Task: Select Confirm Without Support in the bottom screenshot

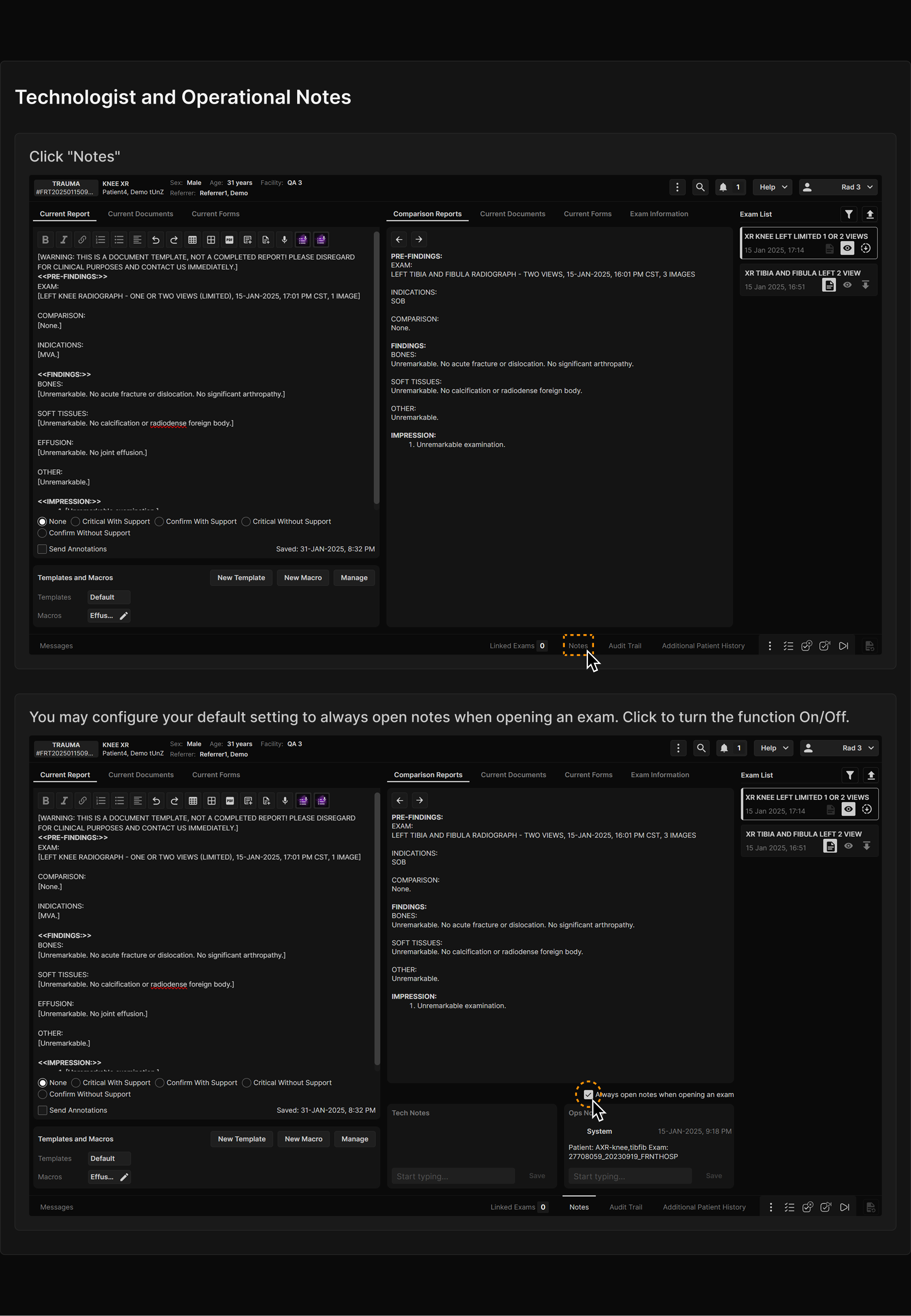Action: click(x=43, y=1094)
